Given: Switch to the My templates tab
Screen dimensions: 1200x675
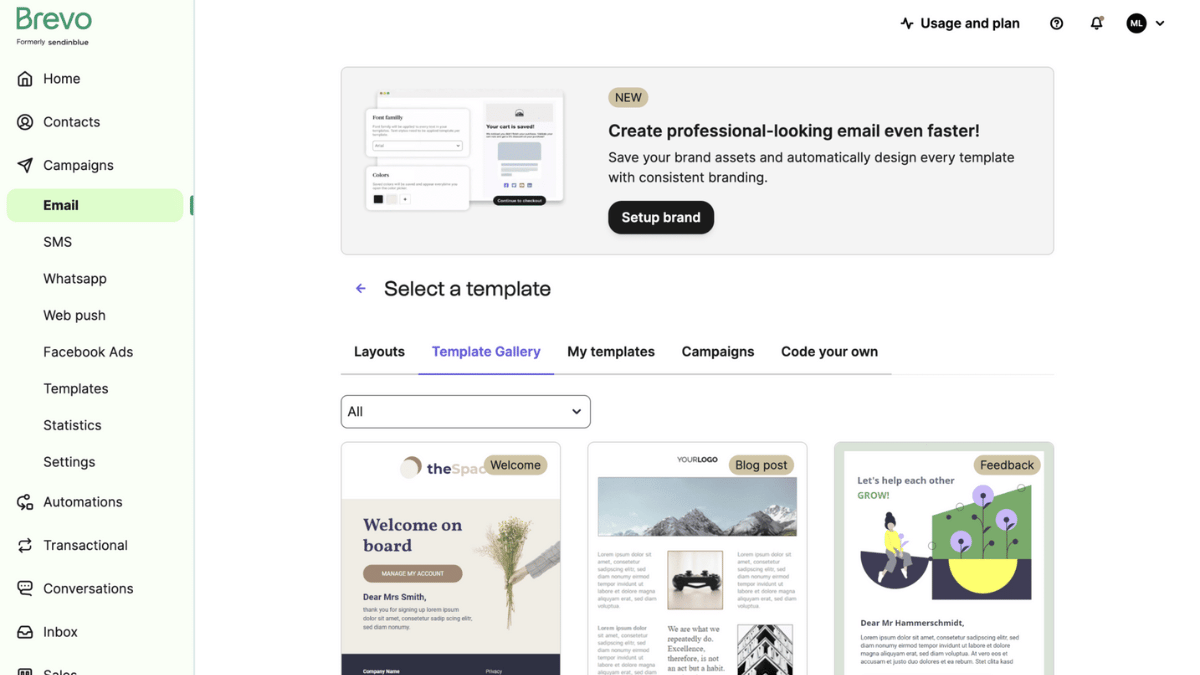Looking at the screenshot, I should click(611, 352).
